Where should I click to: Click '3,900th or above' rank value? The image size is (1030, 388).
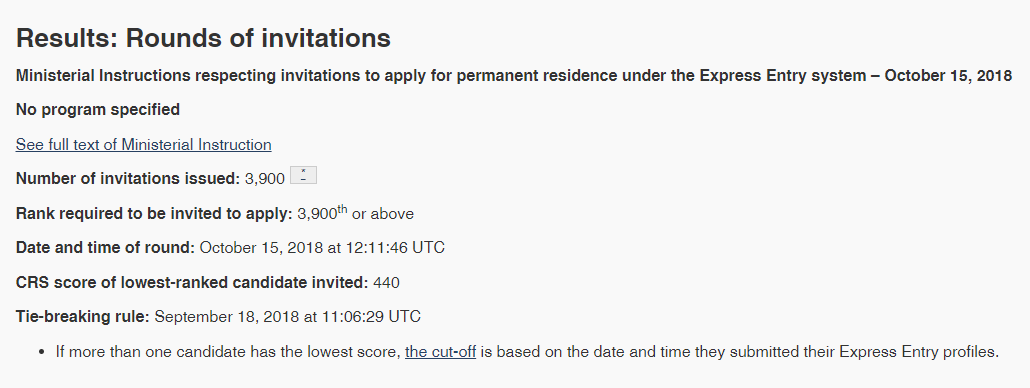tap(355, 213)
